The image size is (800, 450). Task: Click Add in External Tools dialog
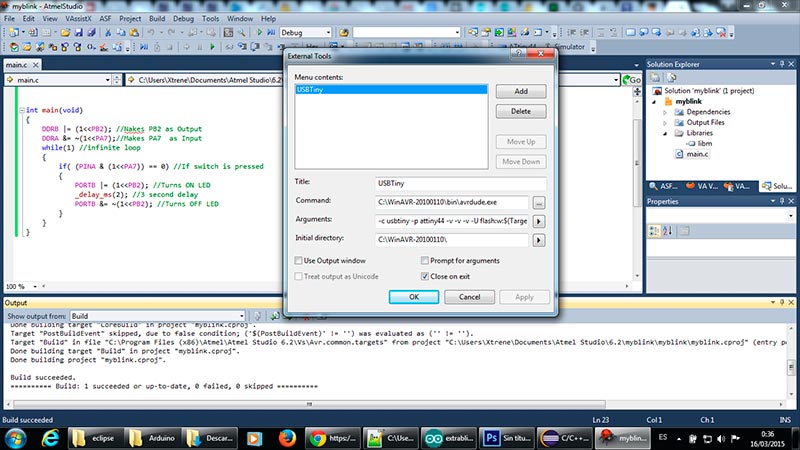(x=521, y=91)
